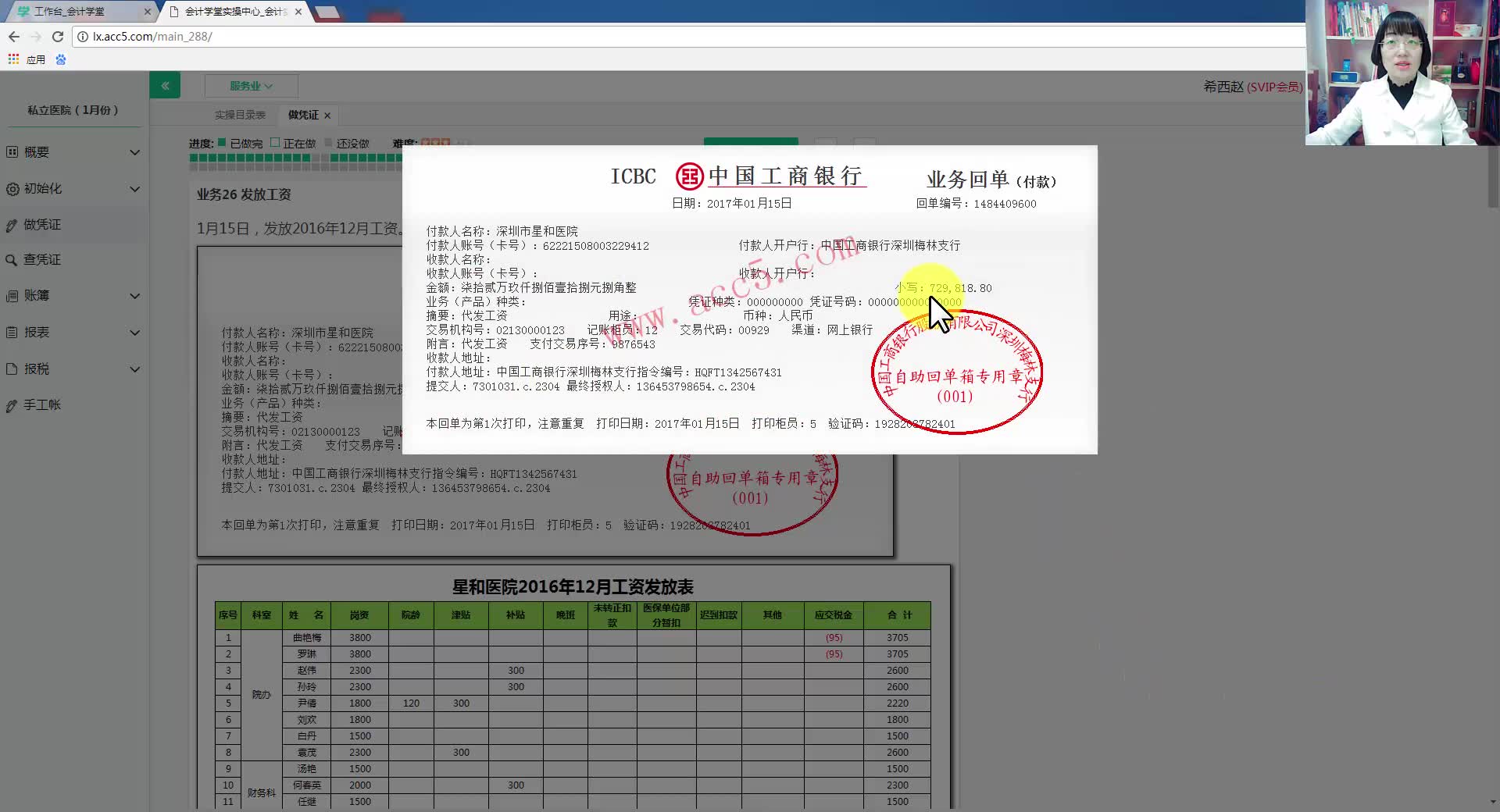The width and height of the screenshot is (1500, 812).
Task: Click the 查凭证 magnifier icon
Action: [x=12, y=261]
